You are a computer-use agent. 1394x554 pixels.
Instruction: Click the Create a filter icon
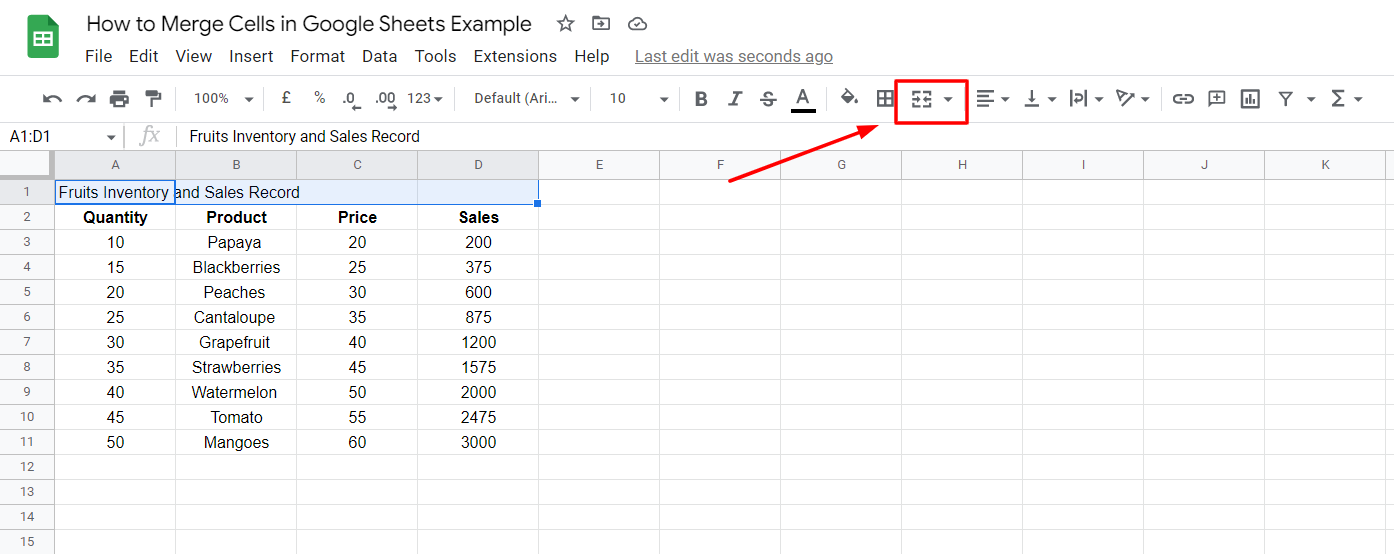tap(1285, 99)
